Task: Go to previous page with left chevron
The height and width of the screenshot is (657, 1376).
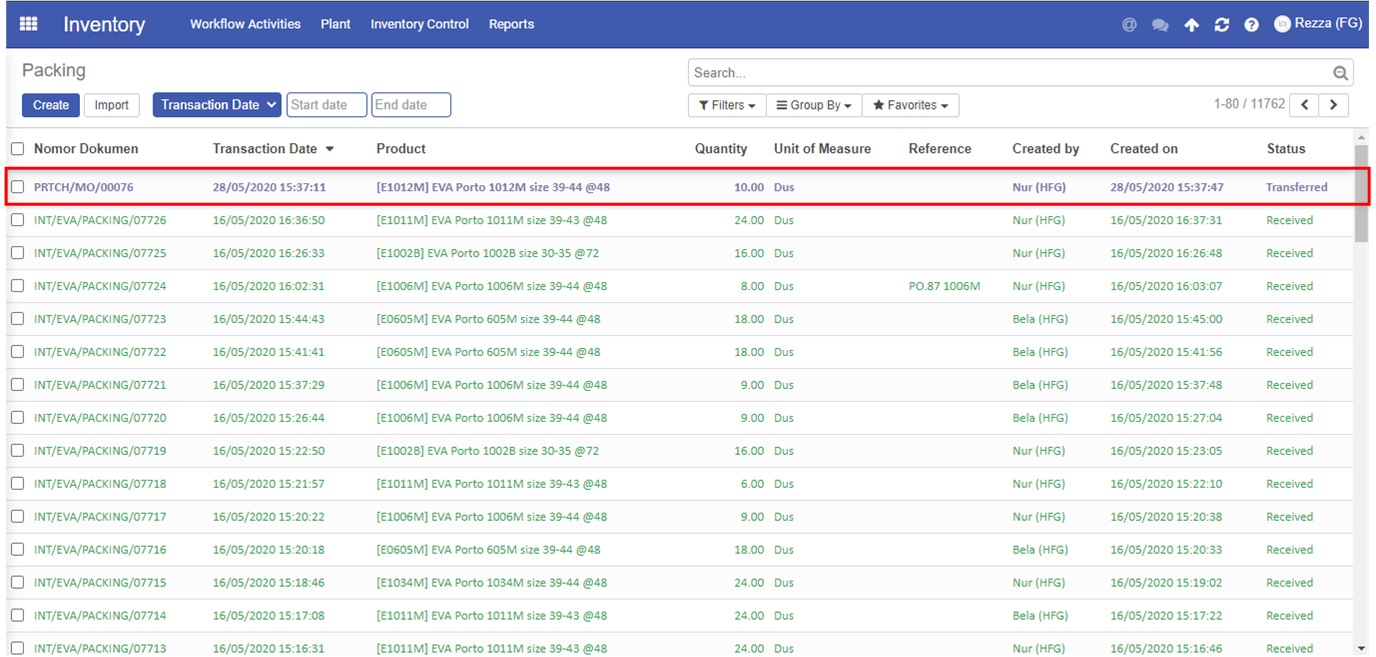Action: click(x=1304, y=105)
